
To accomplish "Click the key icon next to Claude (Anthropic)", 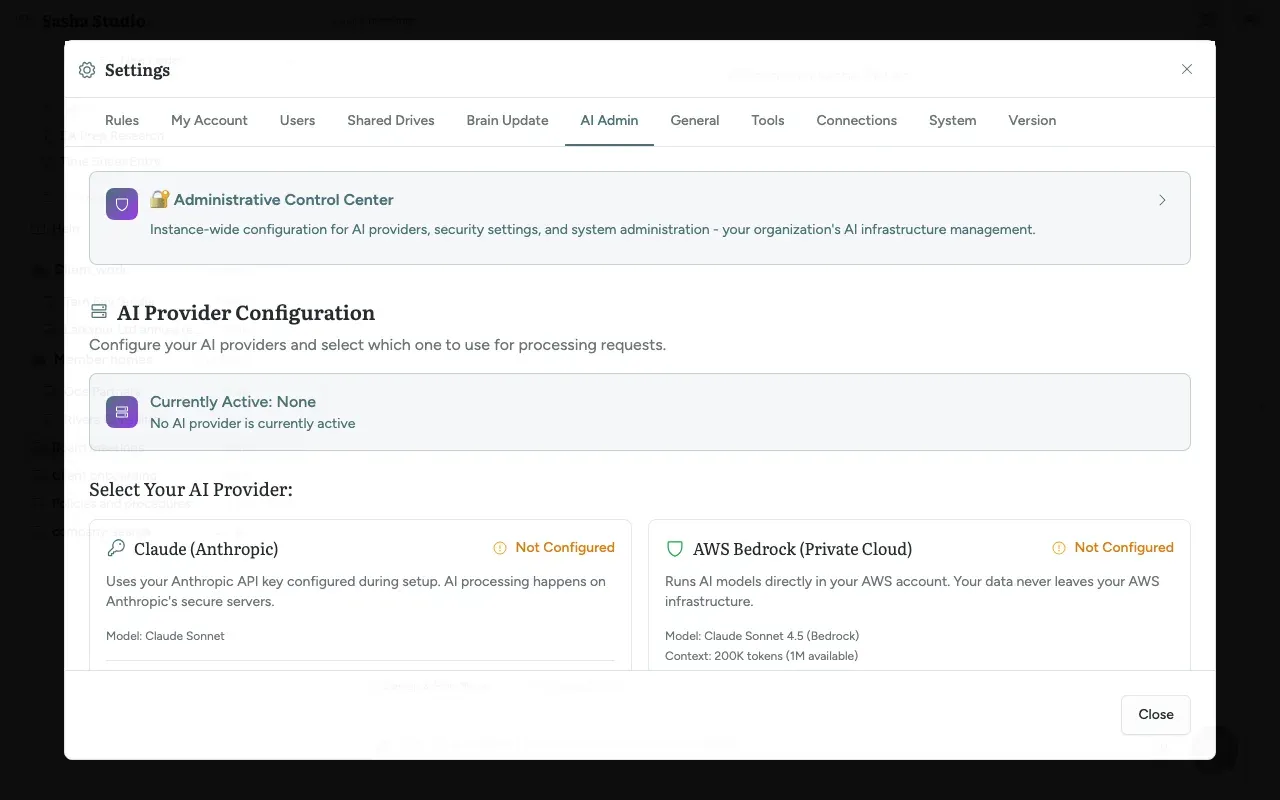I will pos(116,548).
